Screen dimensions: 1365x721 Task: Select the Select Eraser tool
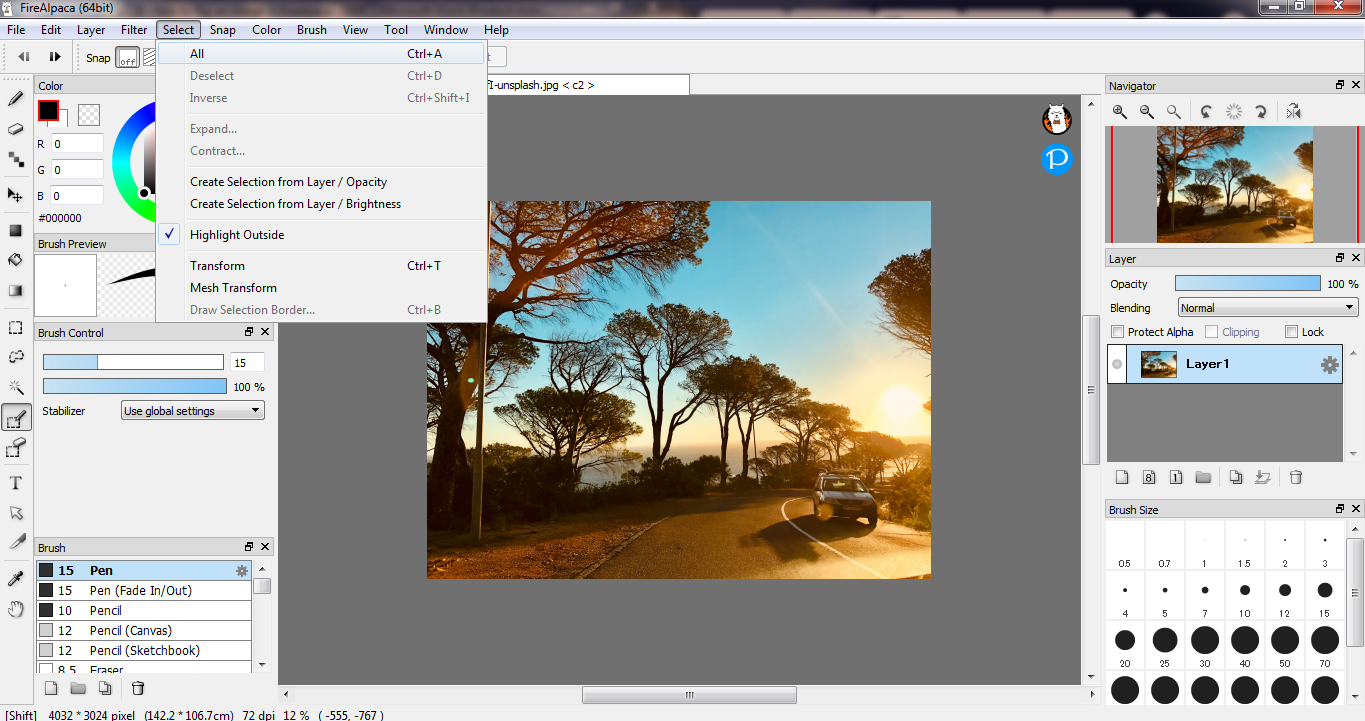click(x=16, y=448)
